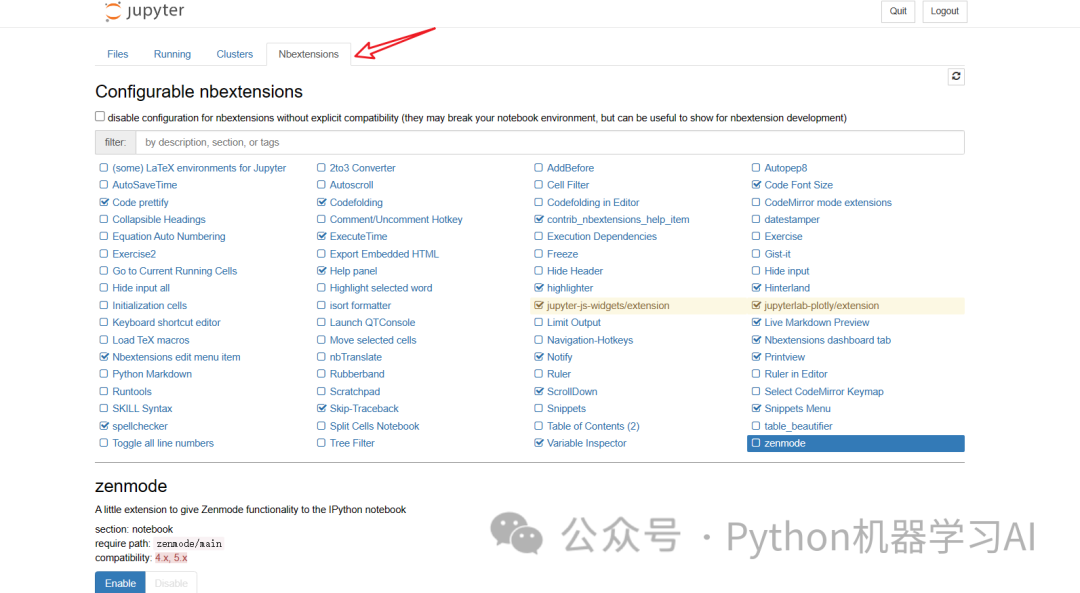The width and height of the screenshot is (1080, 593).
Task: Select the Nbextensions tab
Action: point(308,54)
